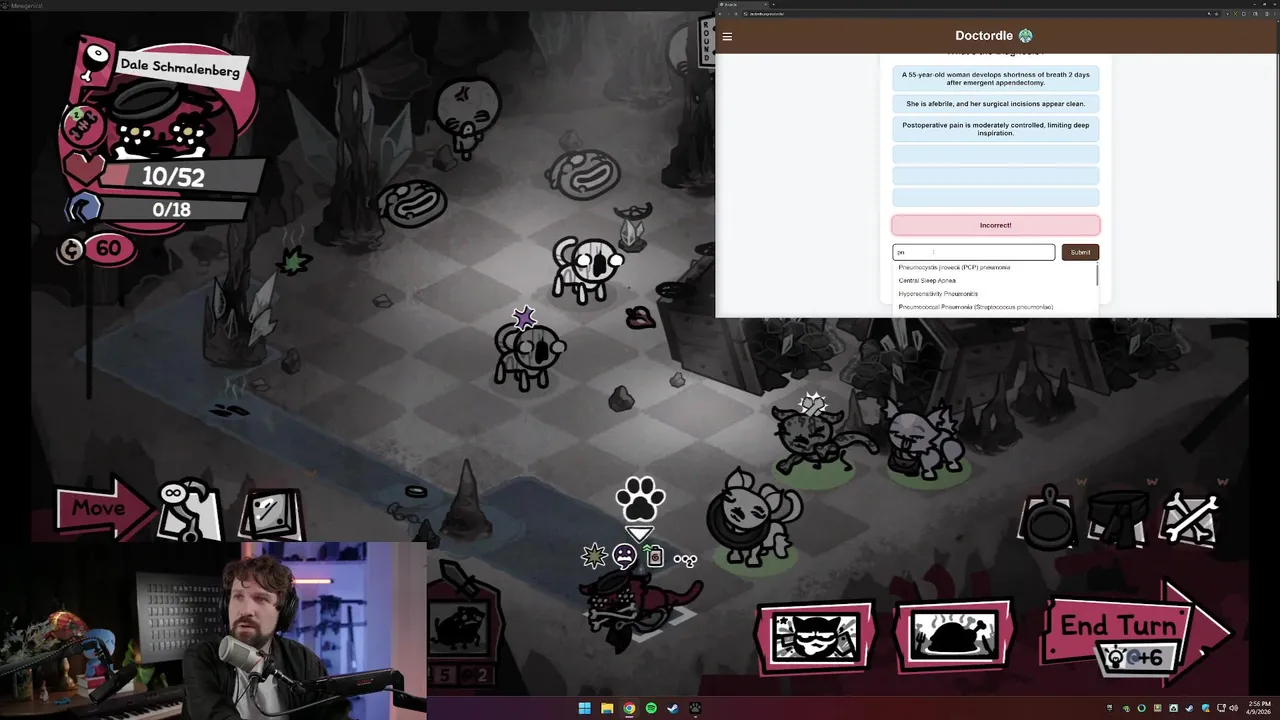
Task: Open Chrome from the taskbar
Action: [x=629, y=708]
